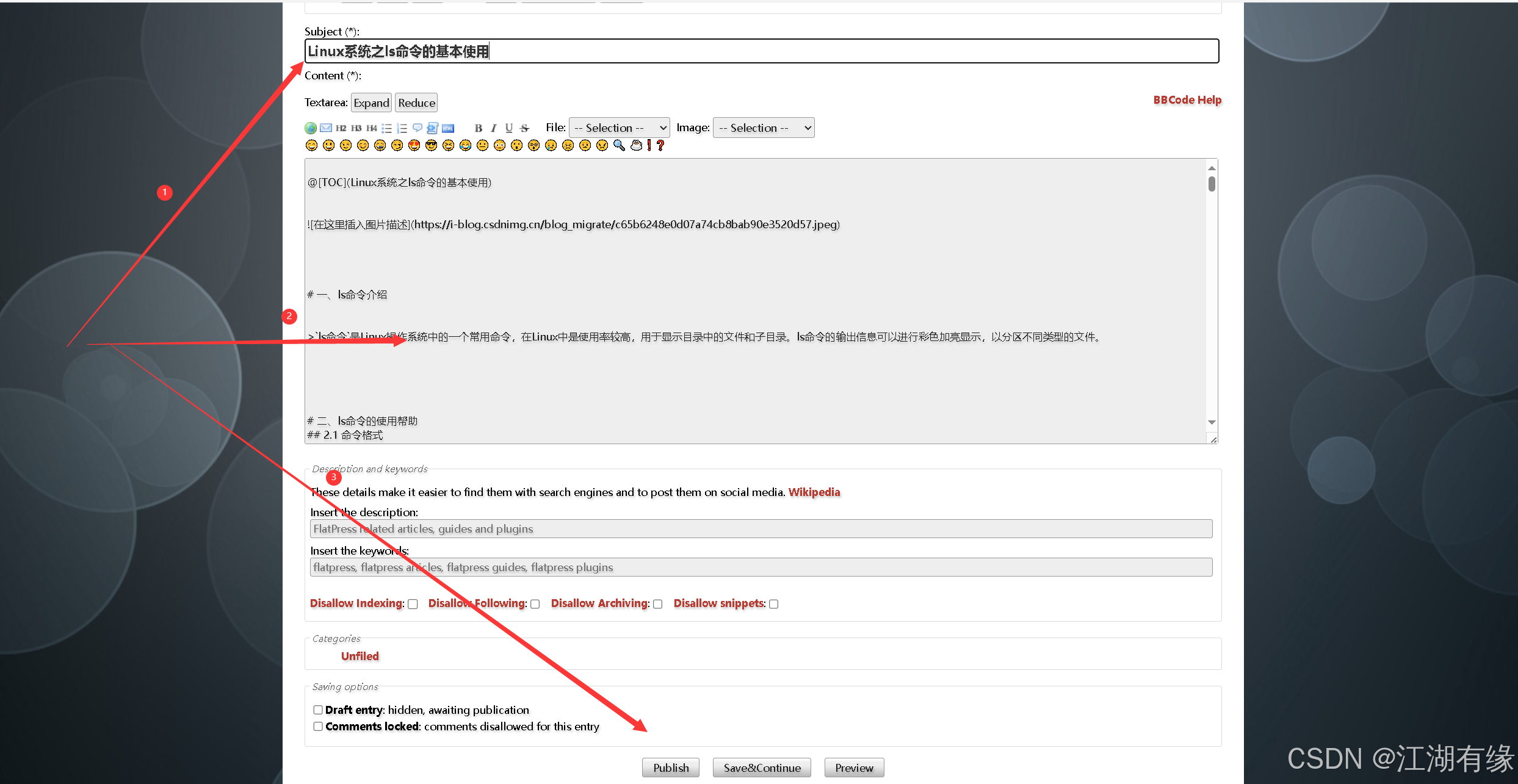Screen dimensions: 1518x784
Task: Check the Draft entry checkbox
Action: pos(318,710)
